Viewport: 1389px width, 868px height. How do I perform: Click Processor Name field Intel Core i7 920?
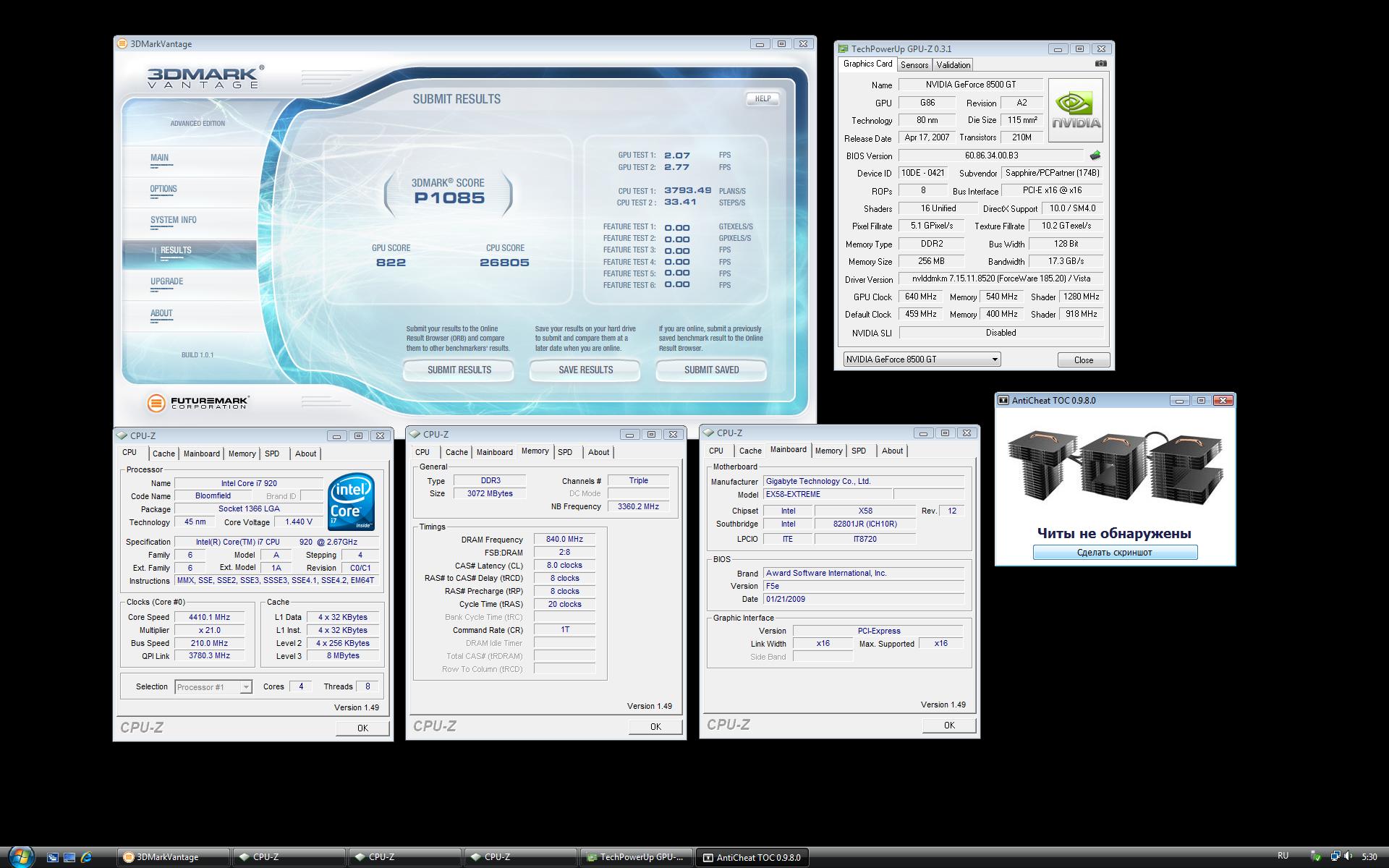(249, 483)
